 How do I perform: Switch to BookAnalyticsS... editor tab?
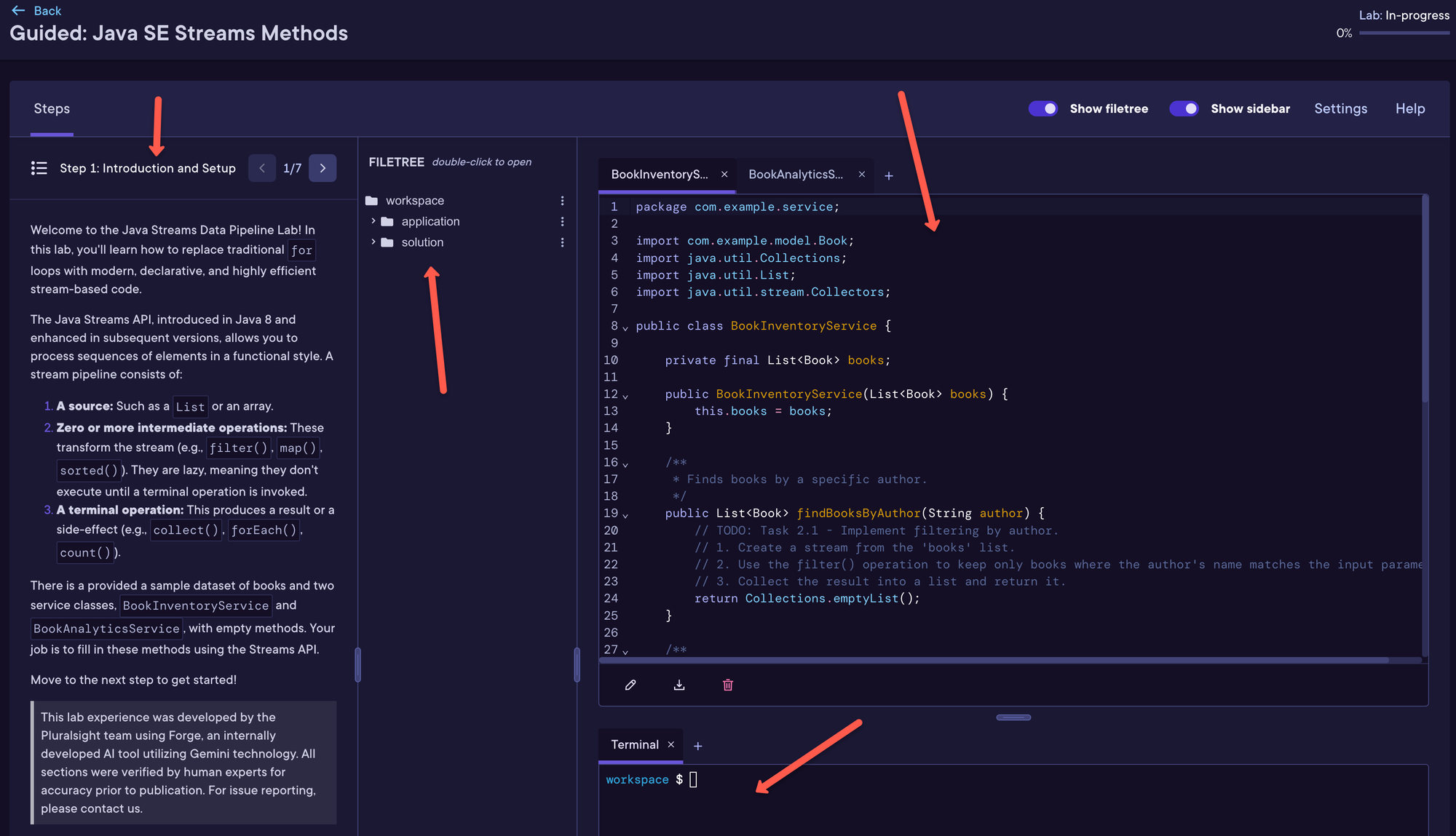coord(795,175)
